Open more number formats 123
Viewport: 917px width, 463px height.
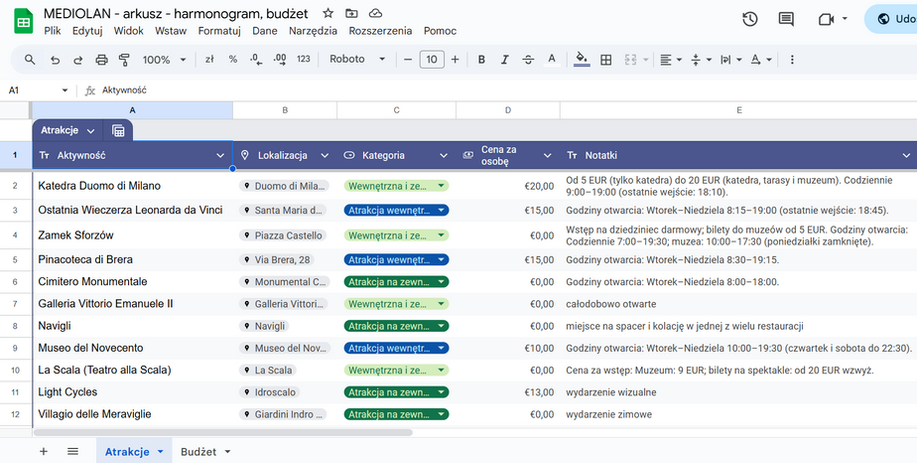pos(304,59)
